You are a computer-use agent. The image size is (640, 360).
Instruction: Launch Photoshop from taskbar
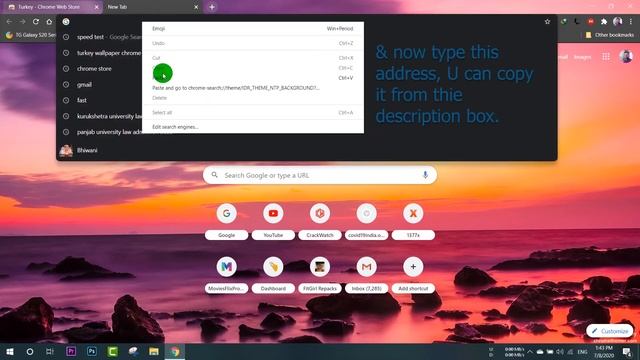(92, 351)
